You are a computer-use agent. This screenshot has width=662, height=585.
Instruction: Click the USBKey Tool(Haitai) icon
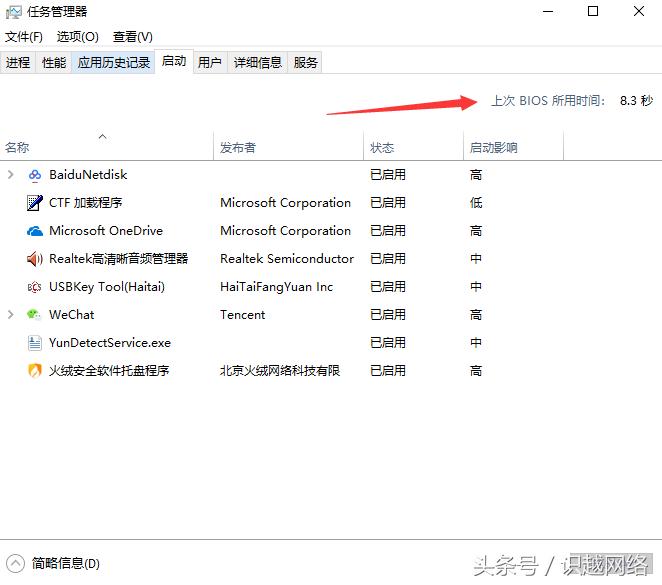point(35,287)
